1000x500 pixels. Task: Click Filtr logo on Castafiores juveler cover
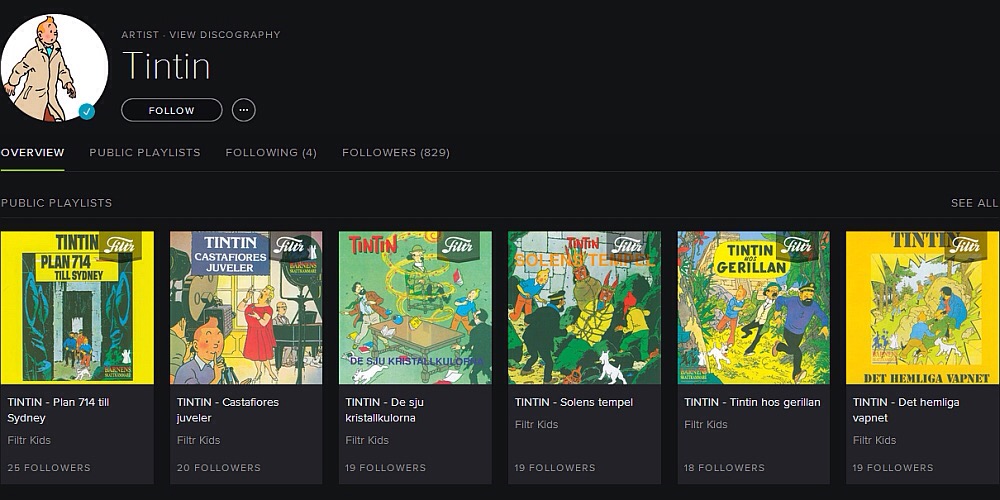[x=289, y=245]
